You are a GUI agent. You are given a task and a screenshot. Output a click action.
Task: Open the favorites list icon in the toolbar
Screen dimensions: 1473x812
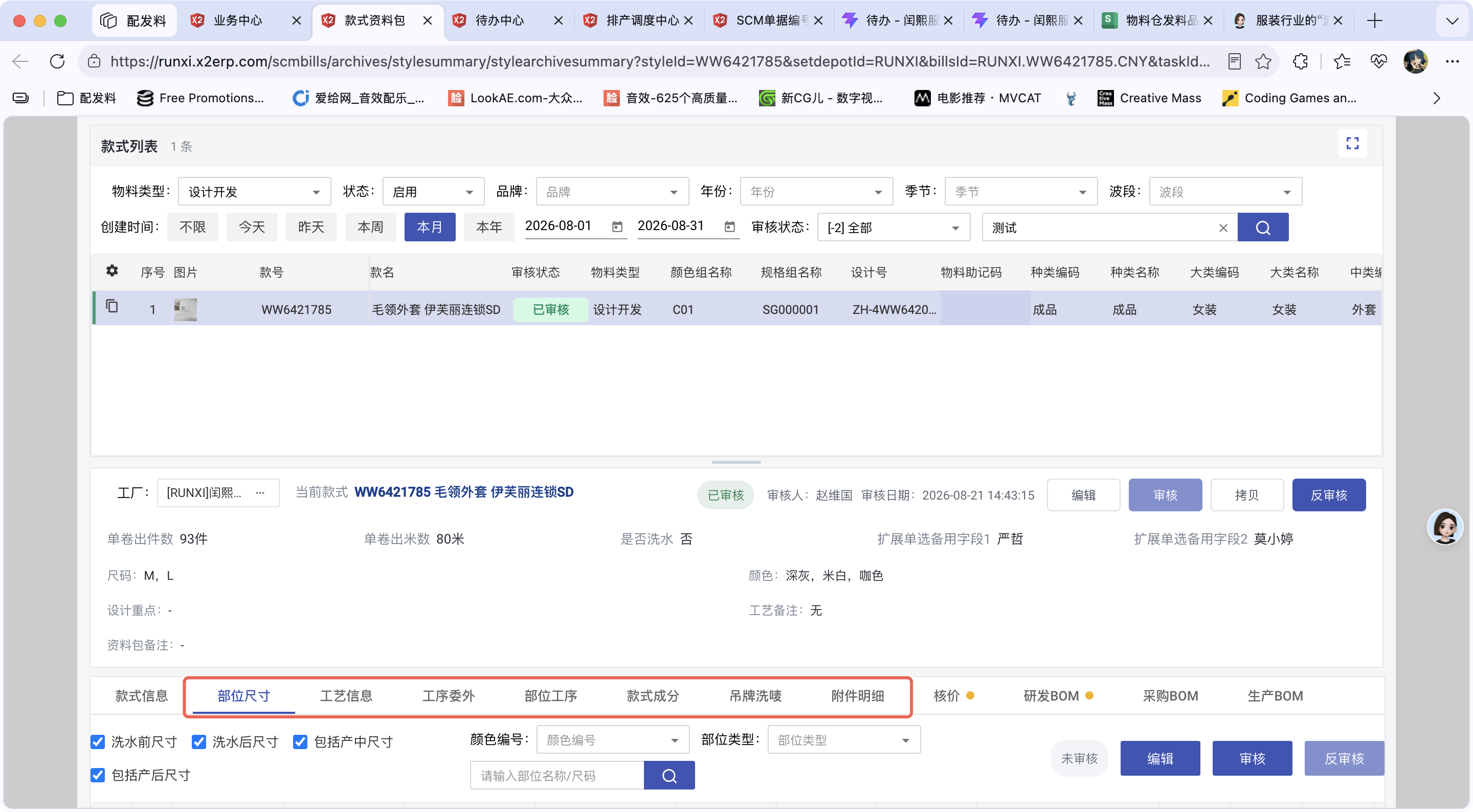pyautogui.click(x=1342, y=61)
